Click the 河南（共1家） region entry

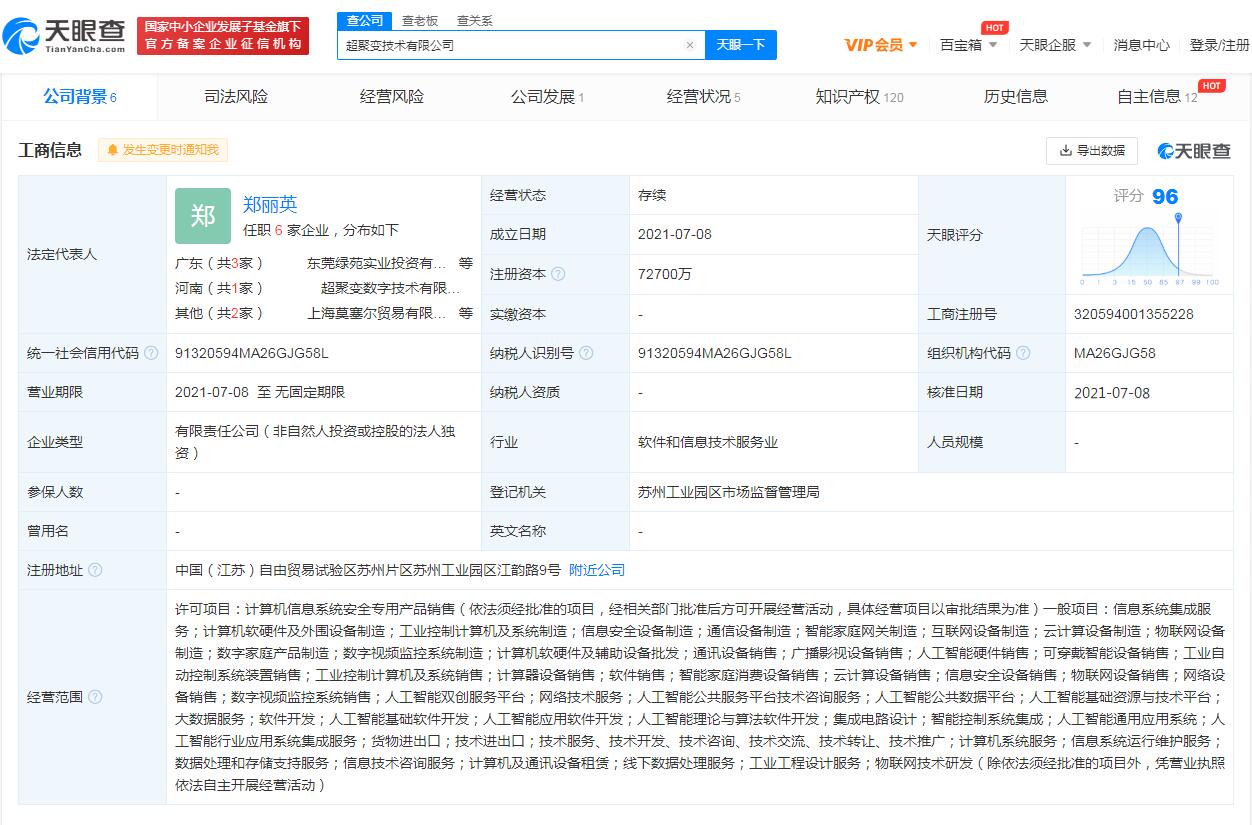220,288
